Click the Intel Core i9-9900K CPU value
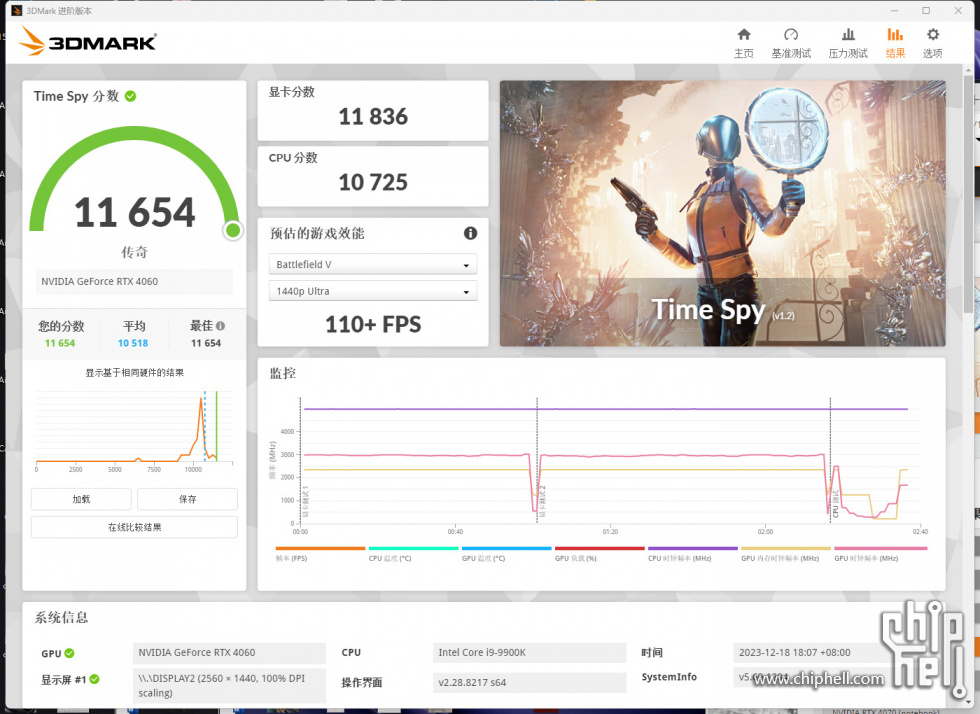The height and width of the screenshot is (714, 980). [x=529, y=653]
